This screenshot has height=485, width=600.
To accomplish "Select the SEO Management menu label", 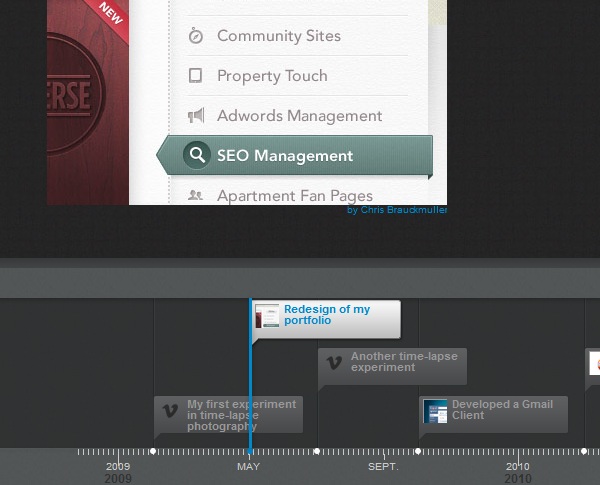I will (x=284, y=156).
